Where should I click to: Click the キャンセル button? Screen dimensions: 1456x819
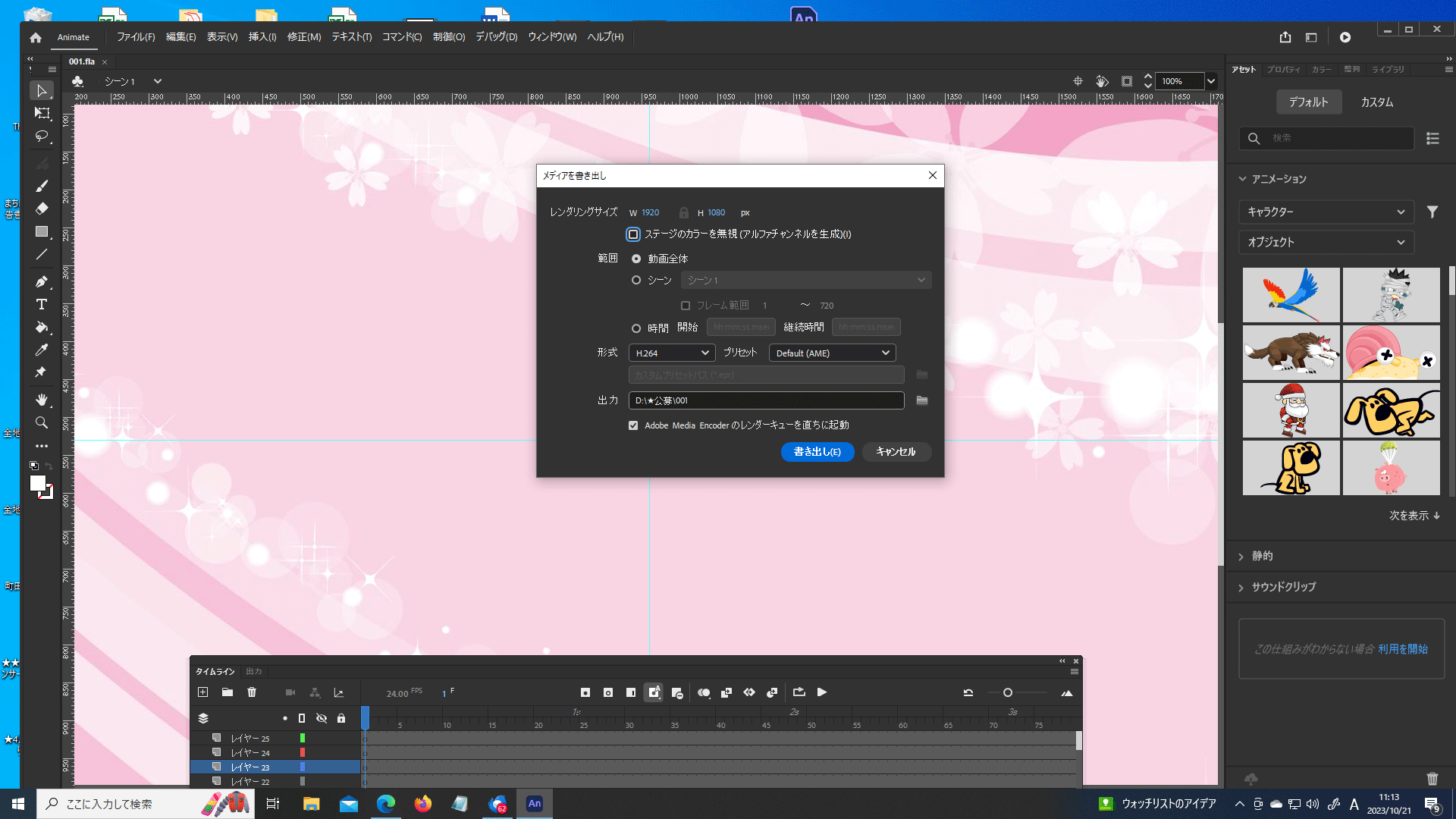[896, 452]
